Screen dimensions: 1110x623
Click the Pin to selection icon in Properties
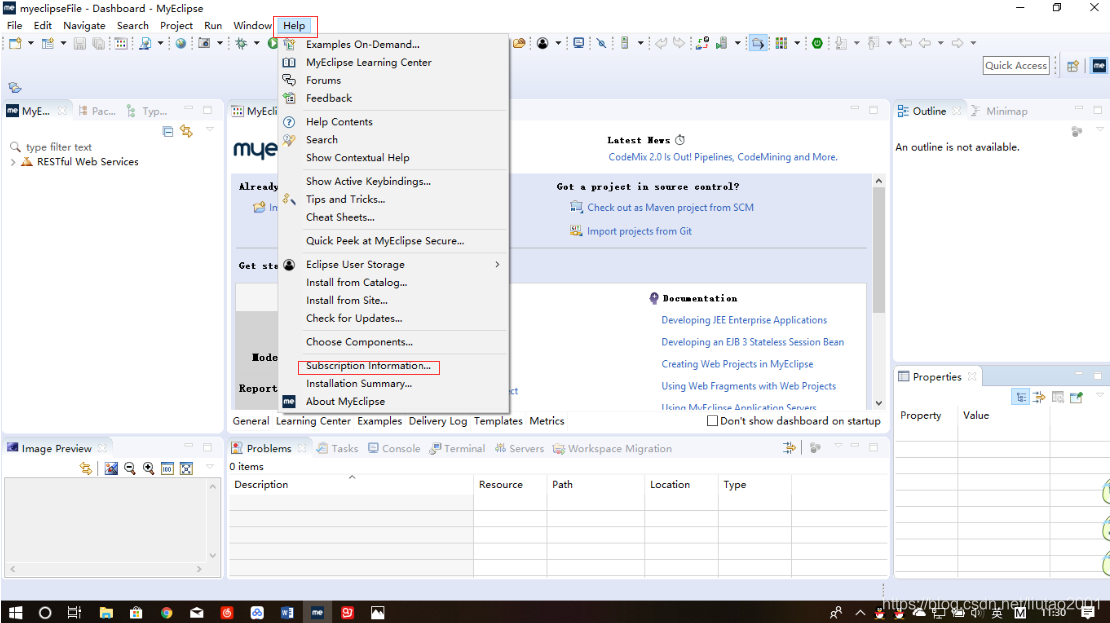click(1076, 397)
